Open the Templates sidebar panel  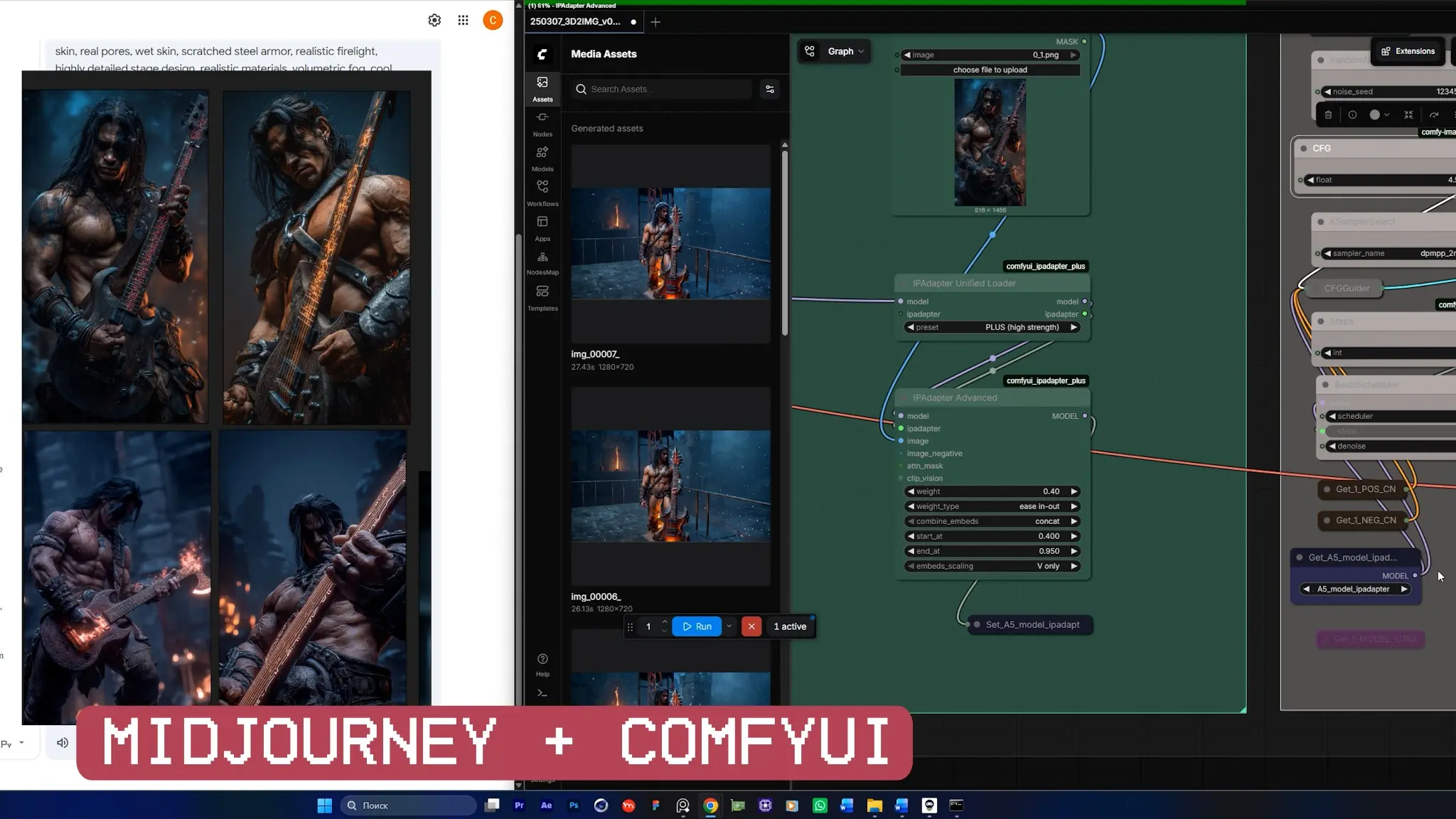(x=542, y=298)
